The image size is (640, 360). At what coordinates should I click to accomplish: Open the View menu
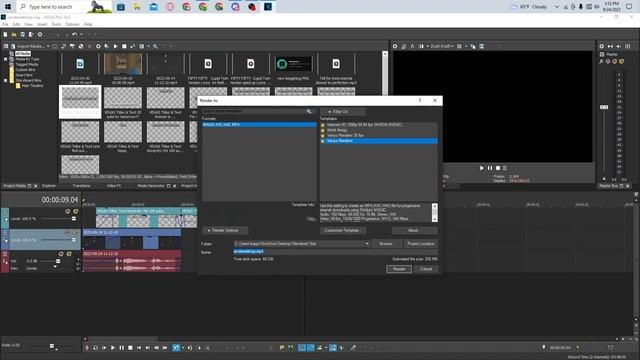tap(28, 24)
